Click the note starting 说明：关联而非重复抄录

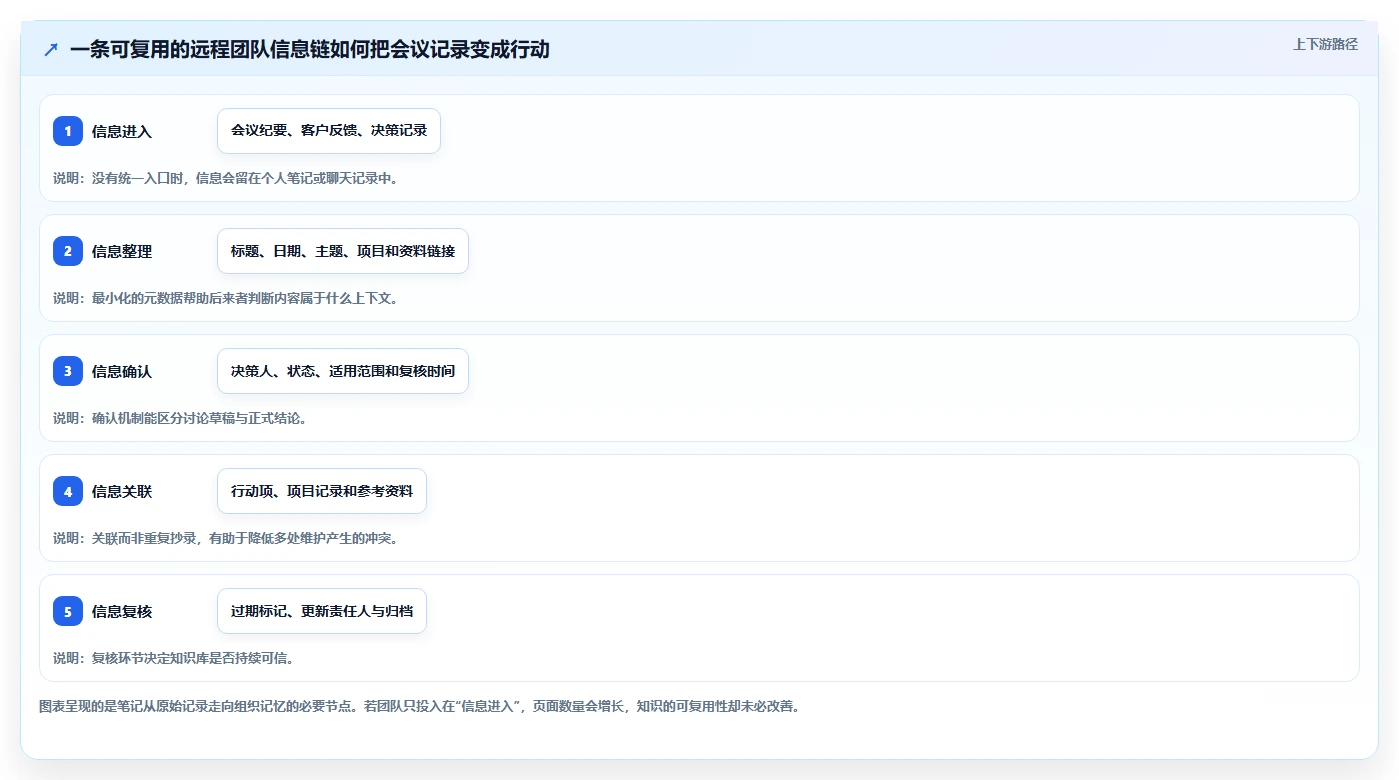click(225, 538)
